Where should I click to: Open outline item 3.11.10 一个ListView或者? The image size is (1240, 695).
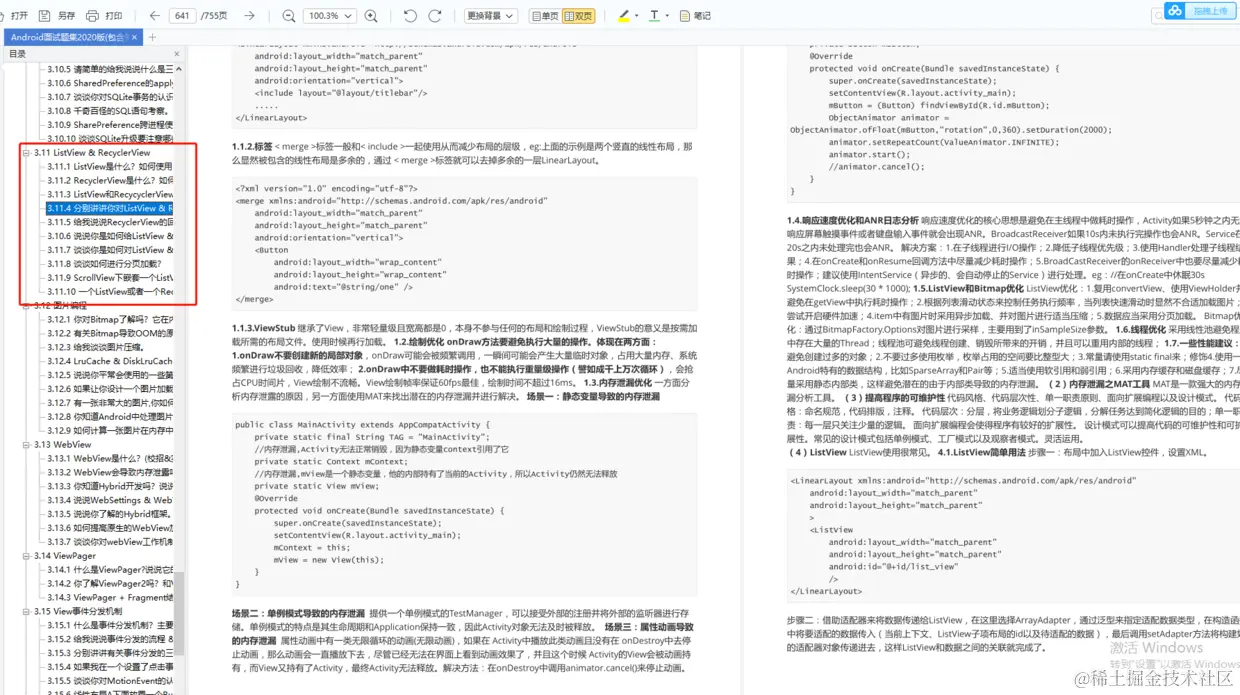pos(109,291)
